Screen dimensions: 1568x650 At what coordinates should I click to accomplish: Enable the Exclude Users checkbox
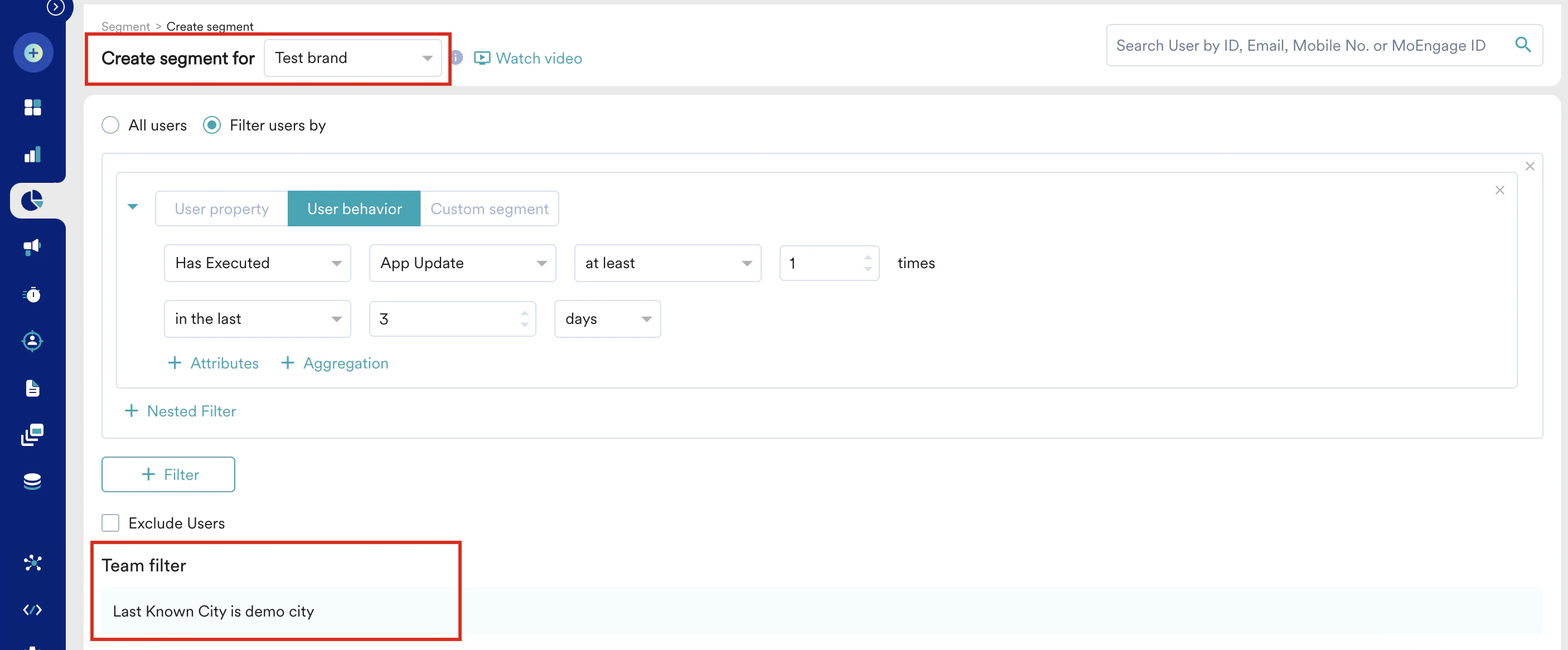pos(110,522)
